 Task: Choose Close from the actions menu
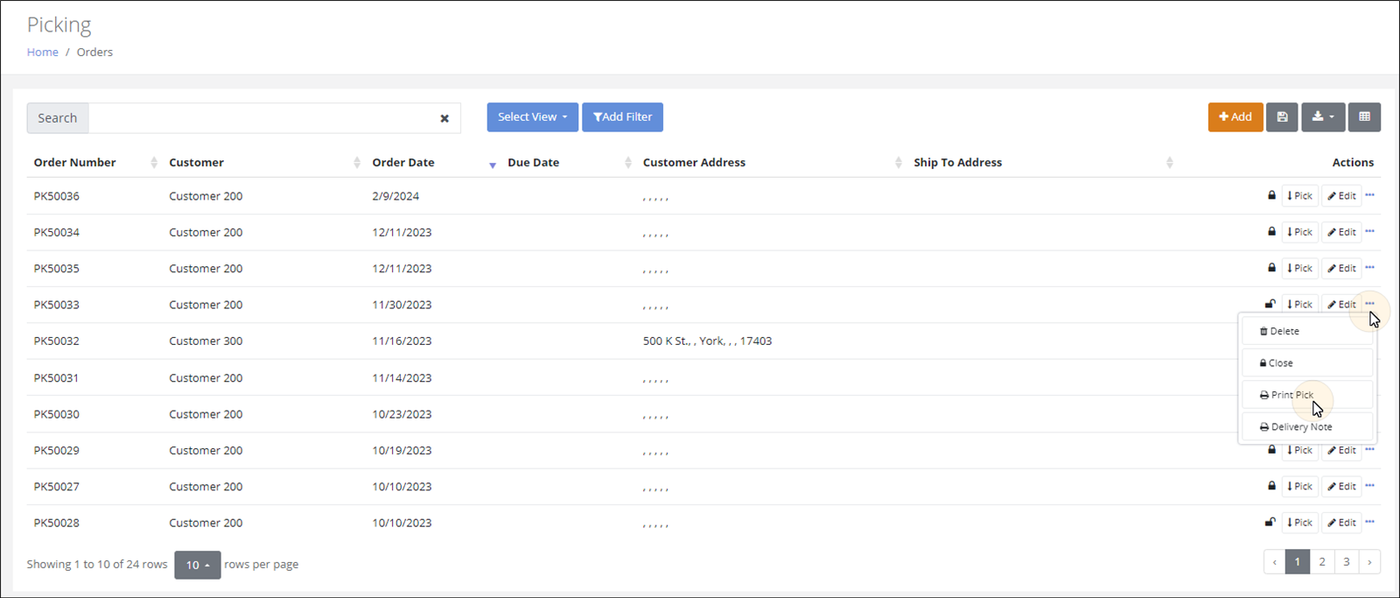[1307, 363]
